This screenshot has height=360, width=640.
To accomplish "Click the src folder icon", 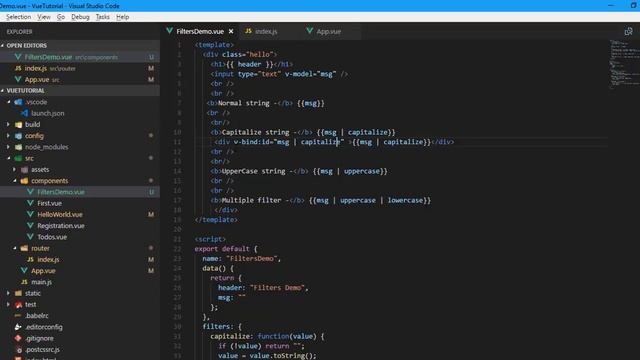I will pos(18,158).
